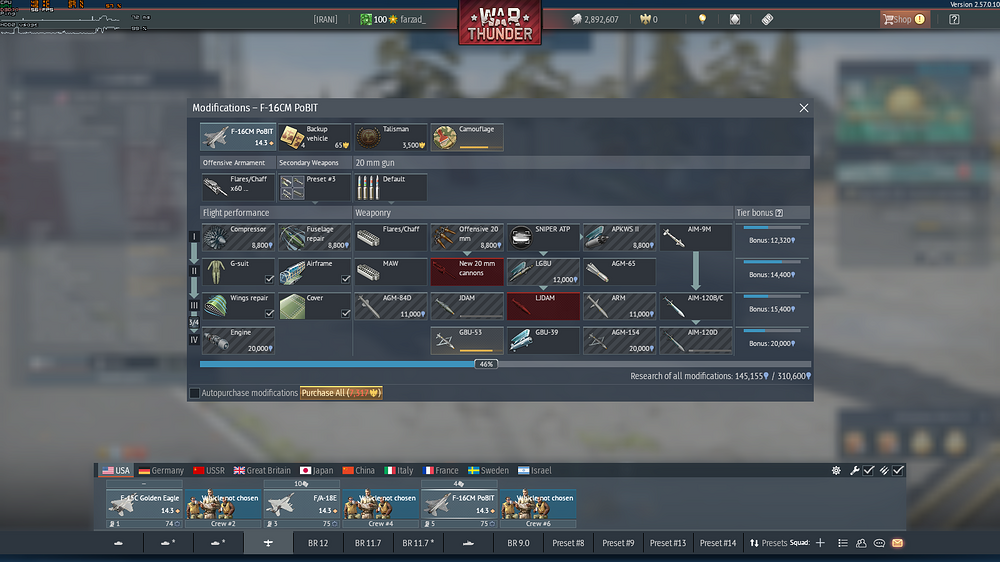
Task: Select the JDAM bomb modification
Action: pos(467,306)
